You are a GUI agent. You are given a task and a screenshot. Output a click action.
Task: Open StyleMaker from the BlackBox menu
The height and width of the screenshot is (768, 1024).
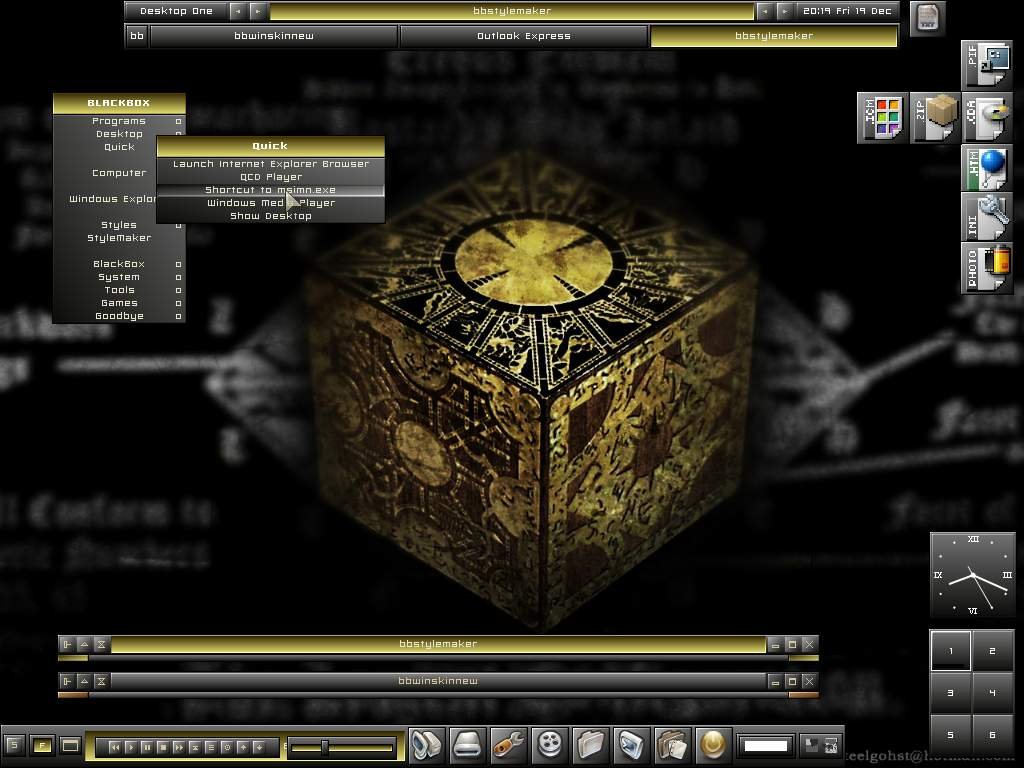tap(119, 238)
